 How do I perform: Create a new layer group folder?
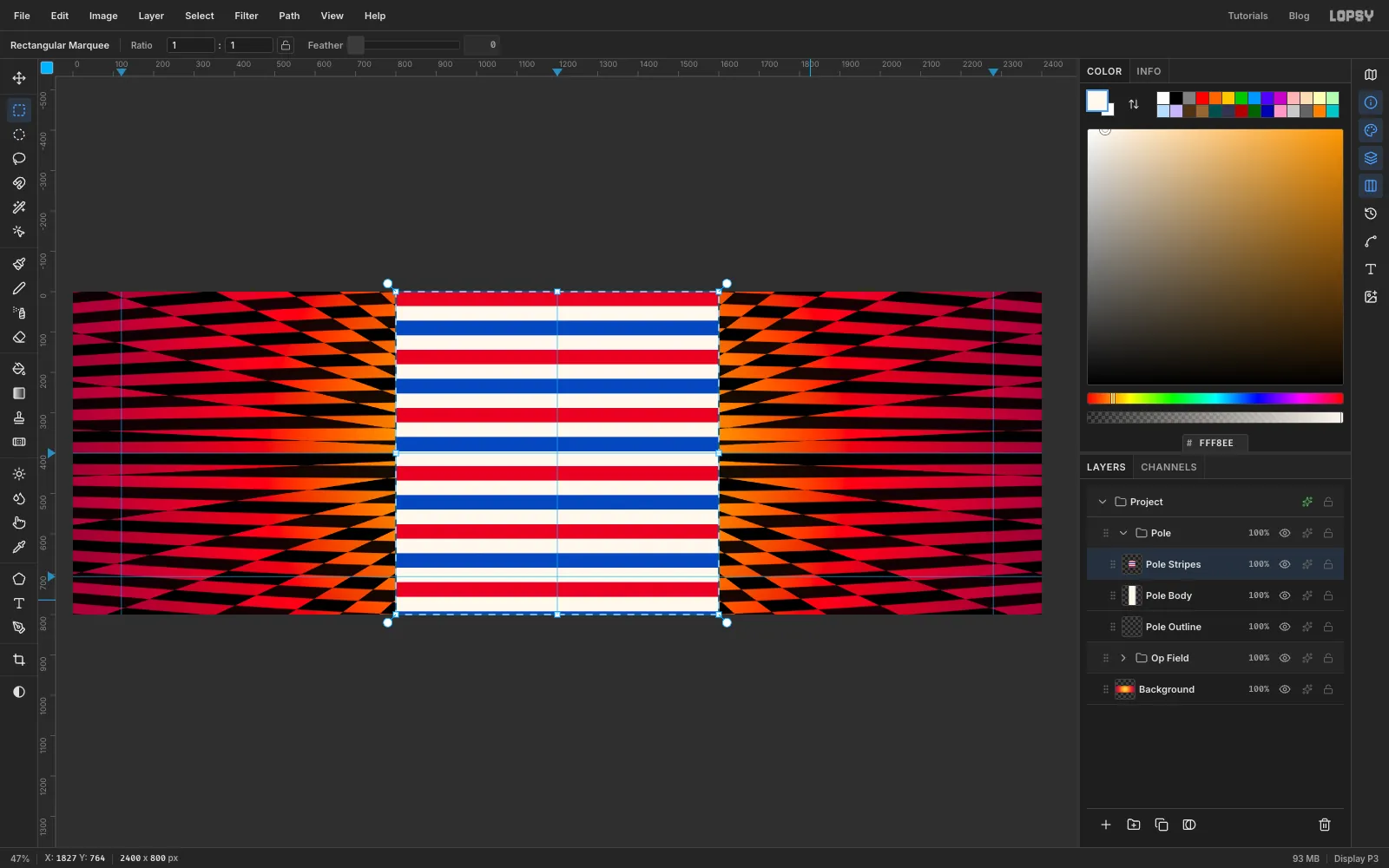pyautogui.click(x=1134, y=825)
